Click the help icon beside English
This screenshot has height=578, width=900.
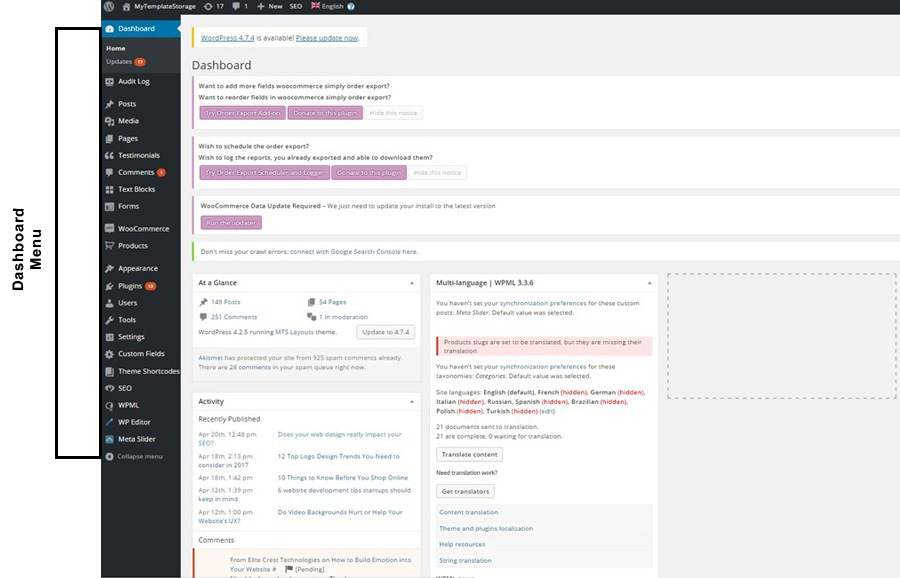tap(351, 6)
